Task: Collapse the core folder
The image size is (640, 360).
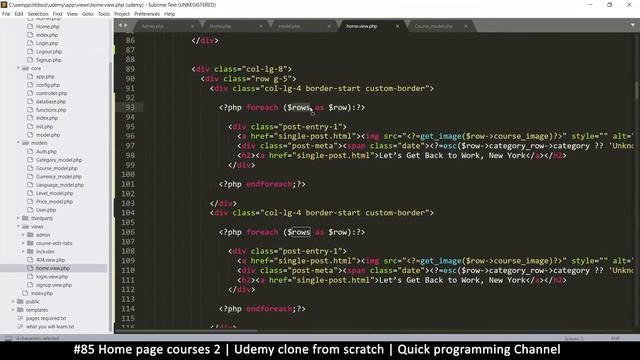Action: pyautogui.click(x=18, y=68)
